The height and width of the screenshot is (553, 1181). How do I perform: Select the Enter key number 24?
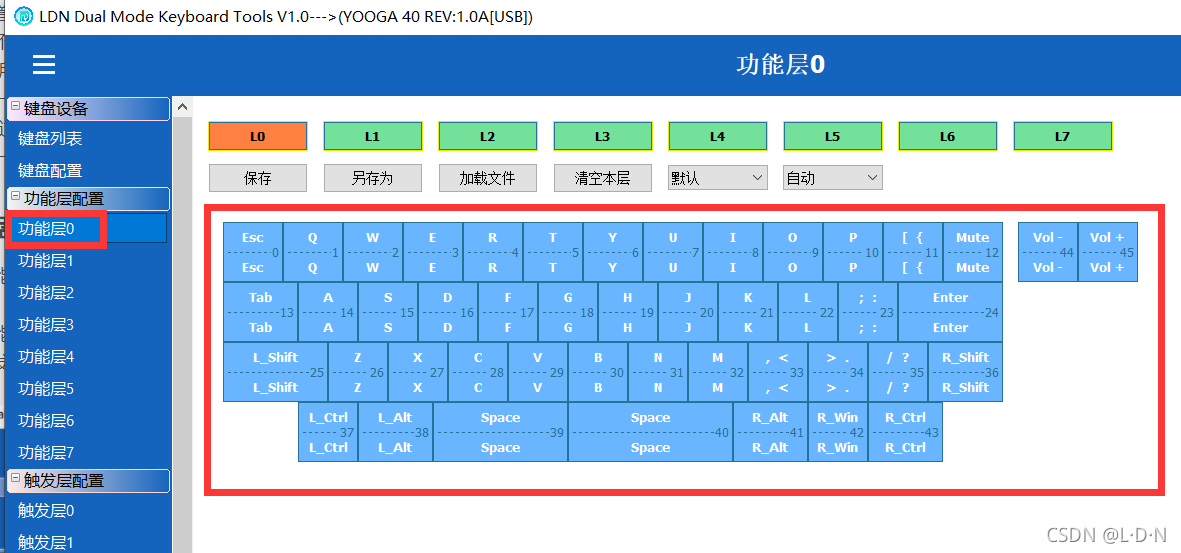[x=951, y=312]
